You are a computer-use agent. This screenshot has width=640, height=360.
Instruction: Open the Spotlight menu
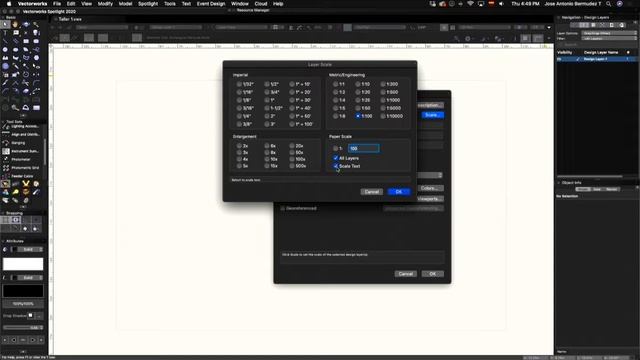[x=148, y=4]
